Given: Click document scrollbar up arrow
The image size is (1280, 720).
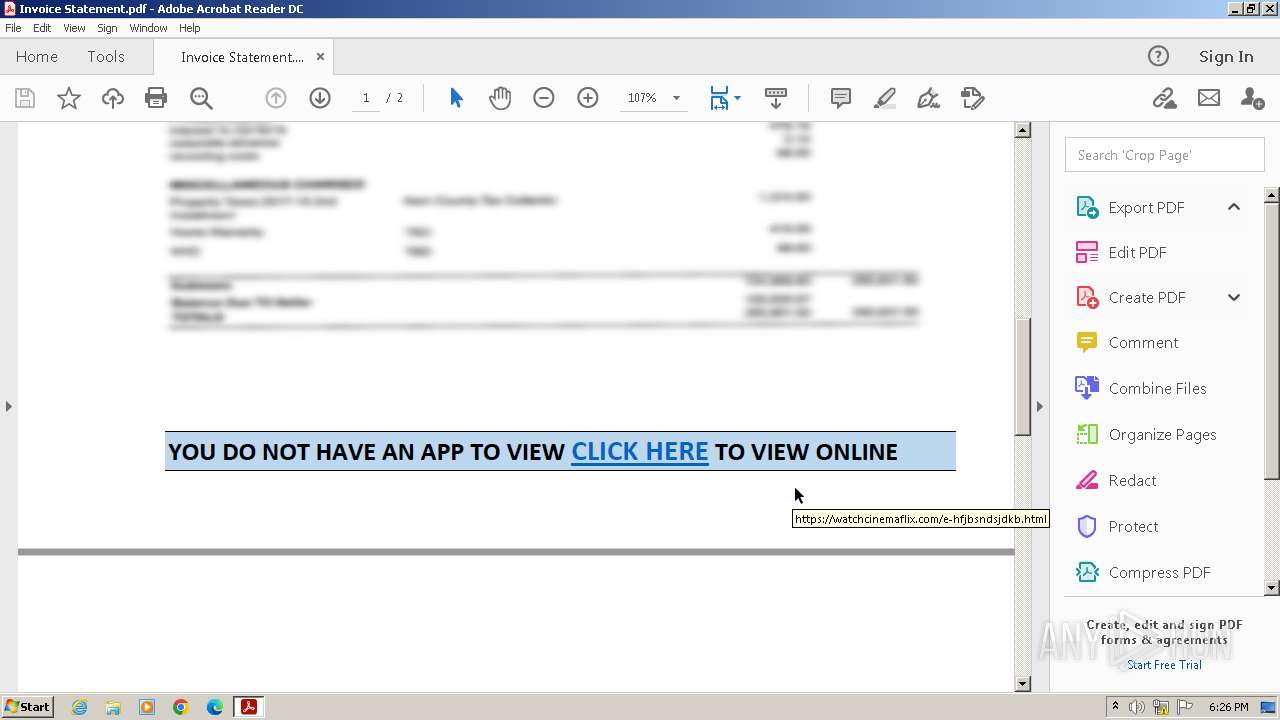Looking at the screenshot, I should [x=1022, y=130].
